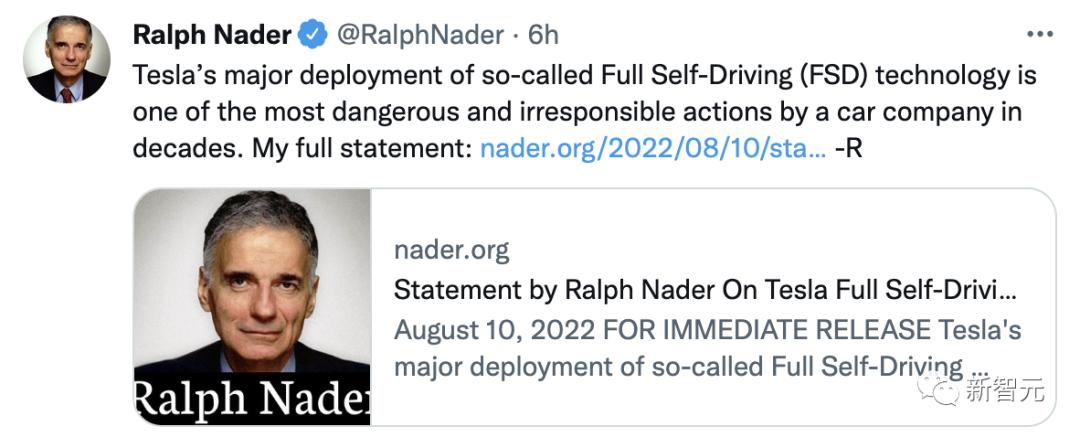Image resolution: width=1080 pixels, height=437 pixels.
Task: Click the word "decades" in the tweet
Action: coord(175,149)
